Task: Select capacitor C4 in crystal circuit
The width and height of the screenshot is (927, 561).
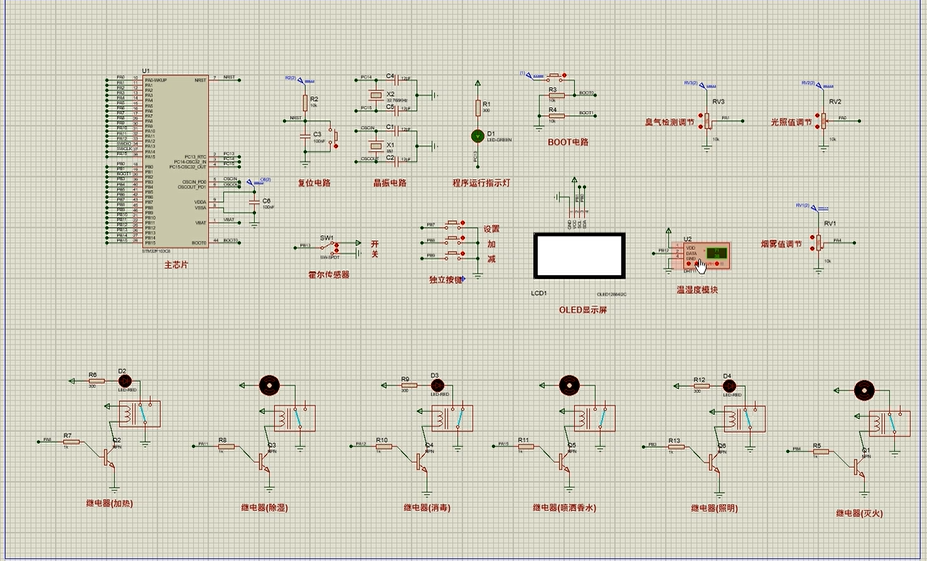Action: point(397,79)
